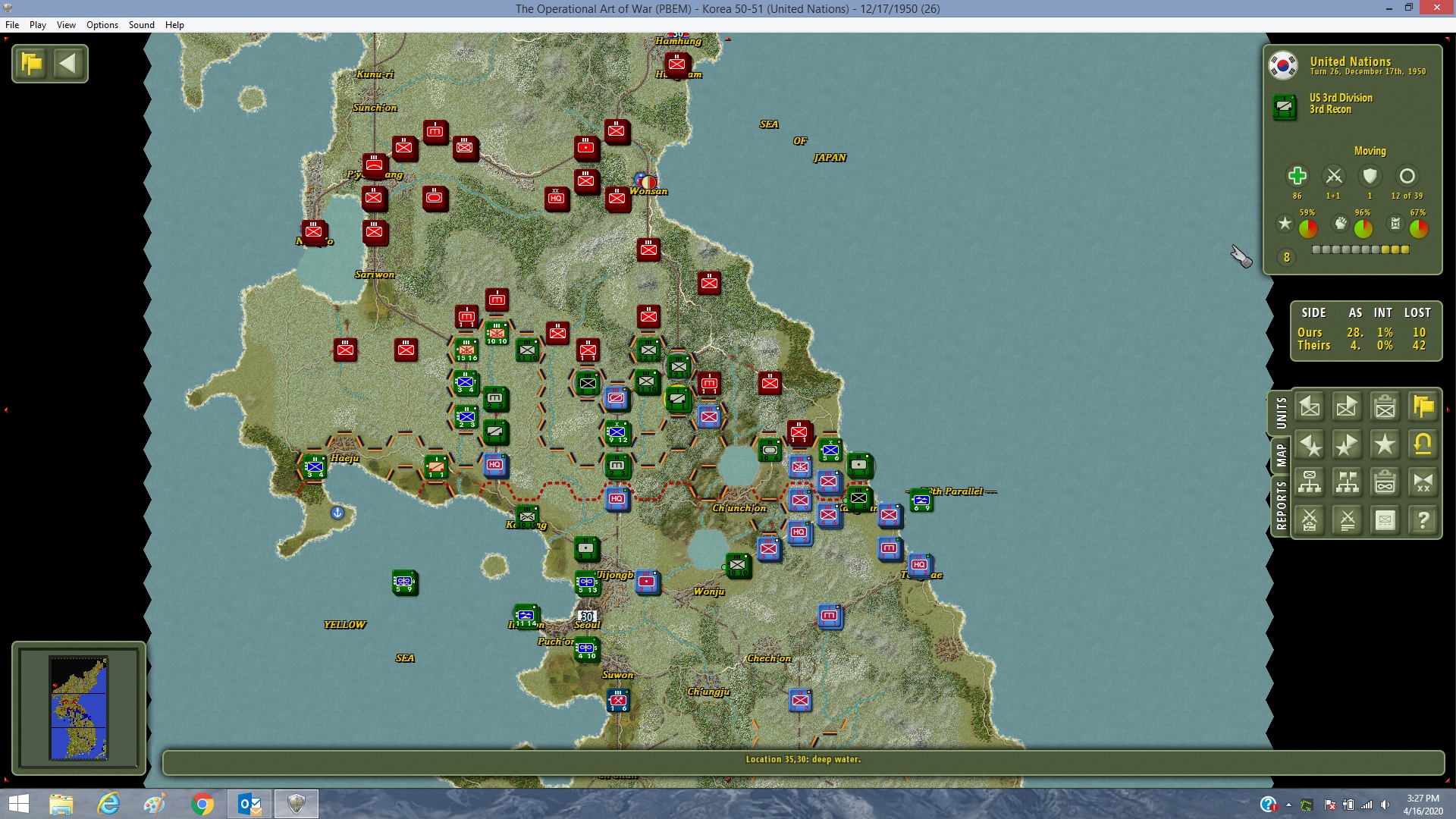1456x819 pixels.
Task: Click the South Korean flag emblem
Action: pos(1283,65)
